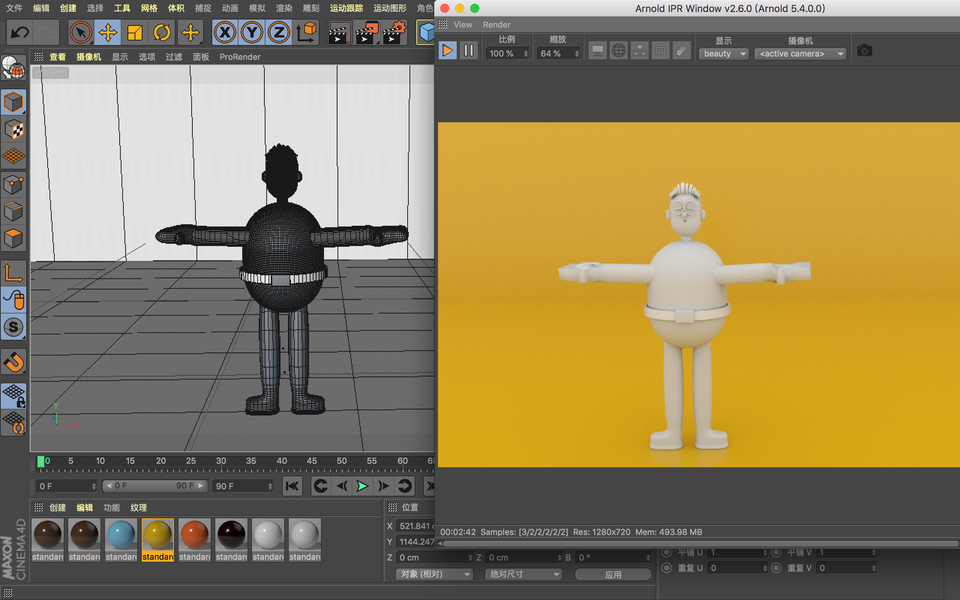Jump to next keyframe button
Screen dimensions: 960x600
[x=405, y=486]
